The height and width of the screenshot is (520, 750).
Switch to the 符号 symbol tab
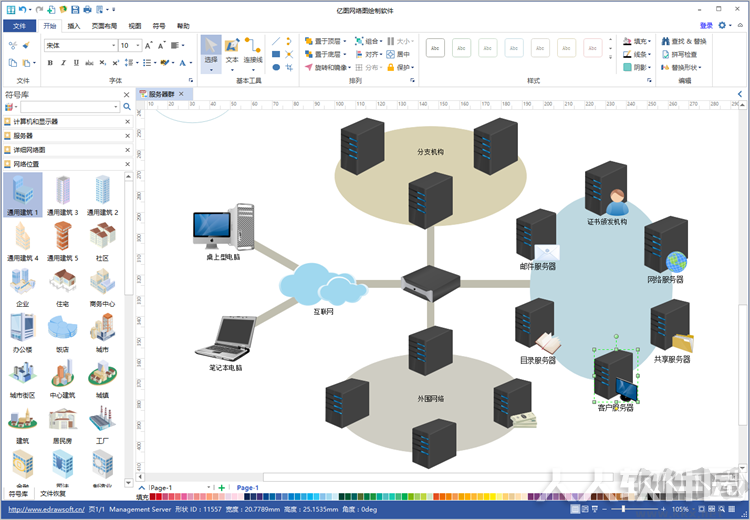click(x=159, y=26)
